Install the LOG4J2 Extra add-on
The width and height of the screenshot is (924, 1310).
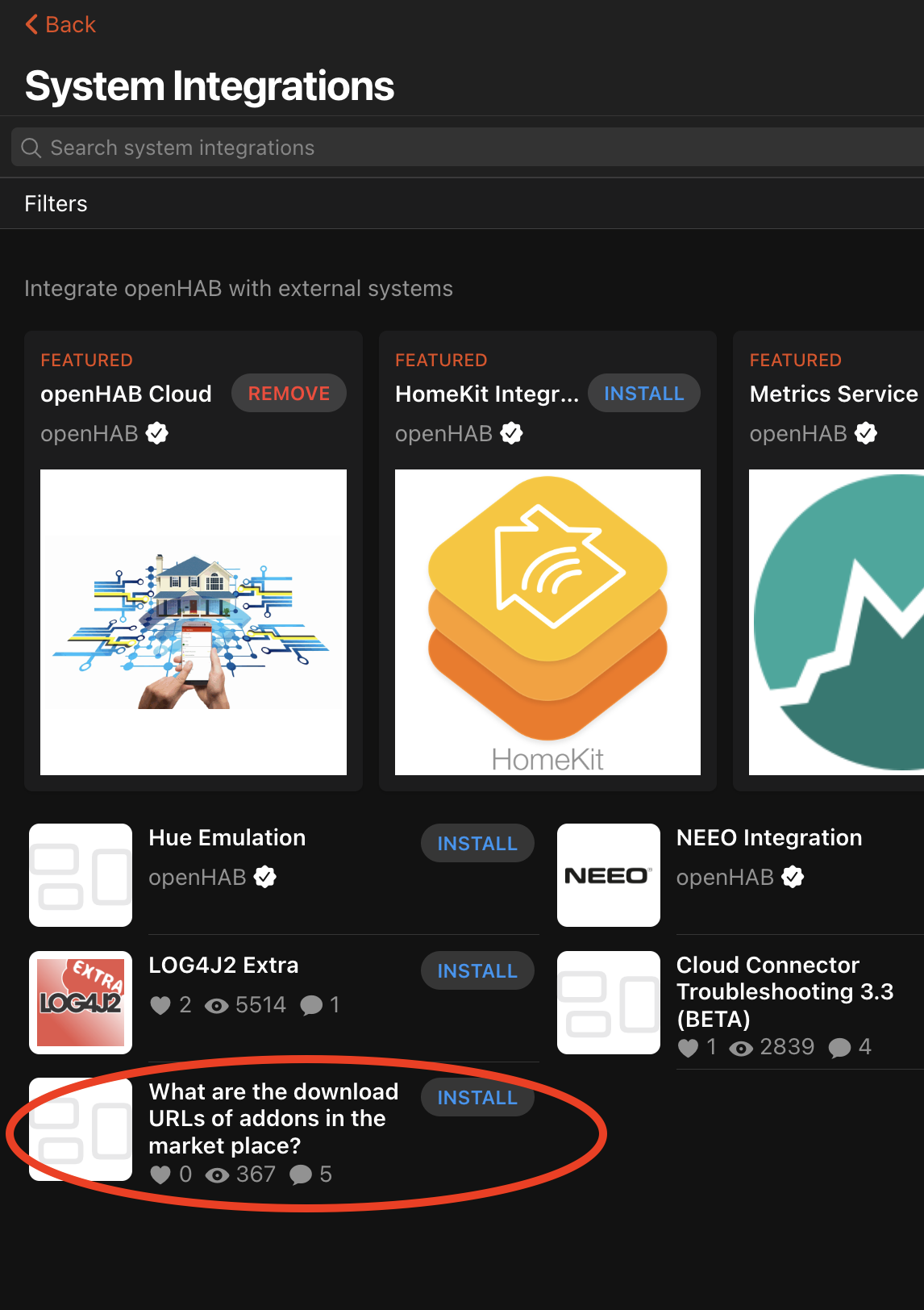coord(477,971)
